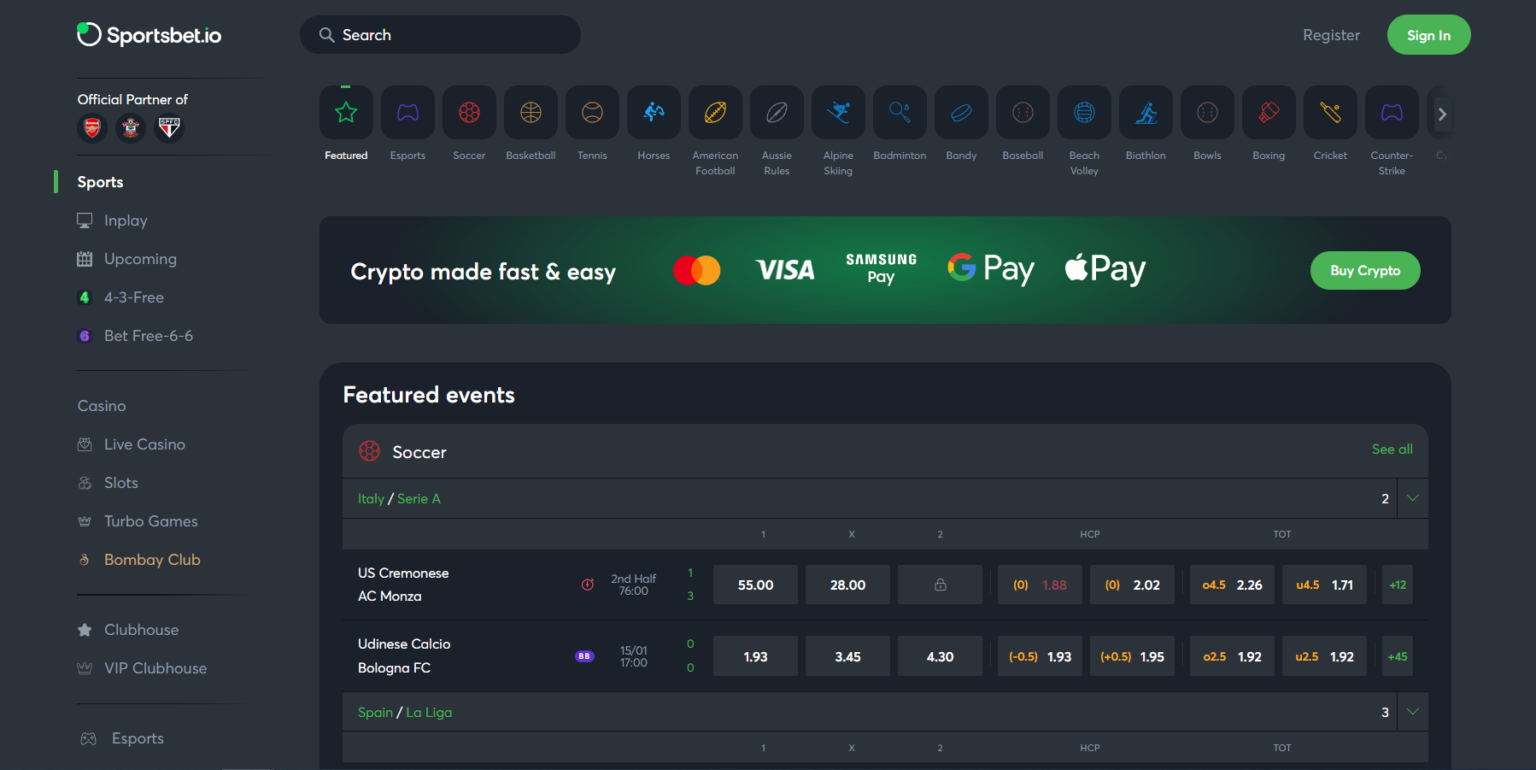The image size is (1536, 770).
Task: Expand the Italy Serie A section
Action: [x=1412, y=497]
